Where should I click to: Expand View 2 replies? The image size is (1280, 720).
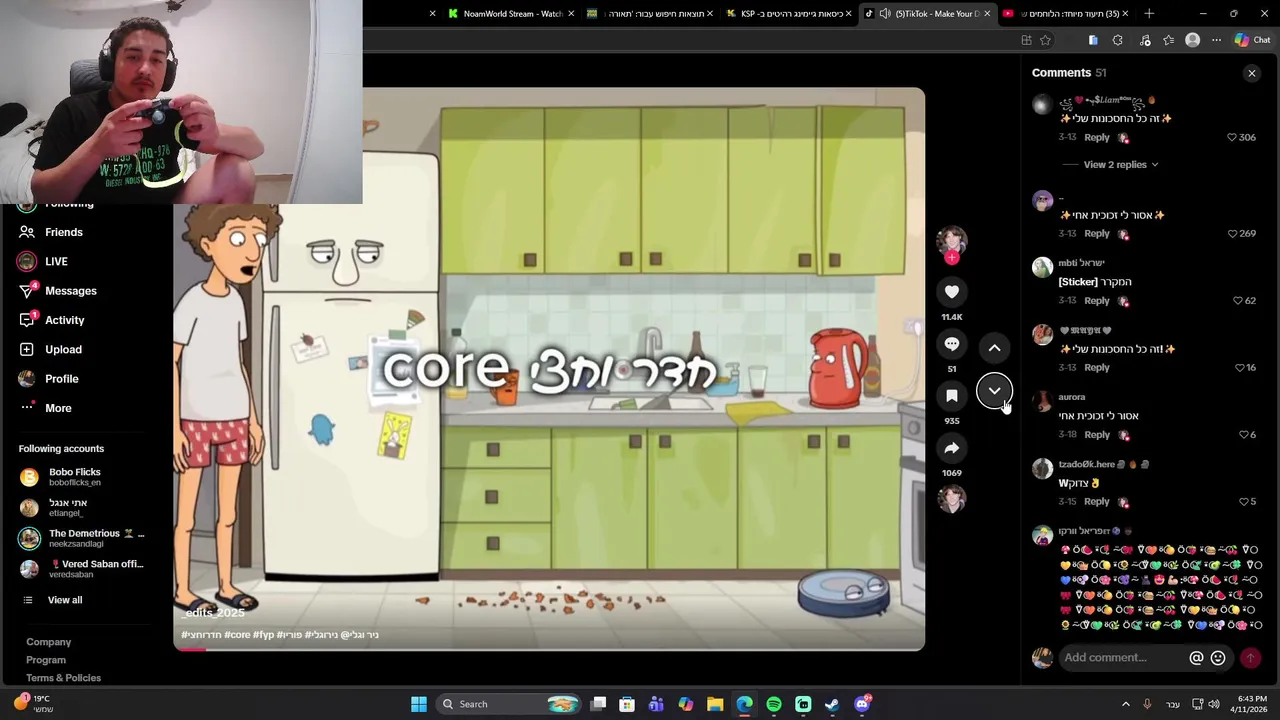pos(1120,164)
